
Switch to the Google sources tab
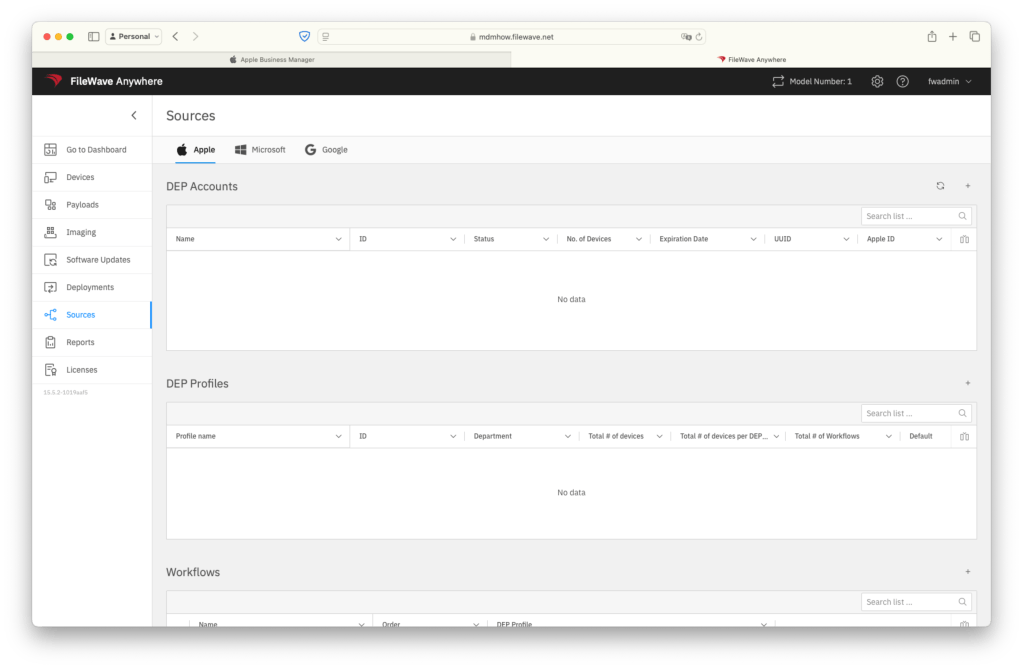326,150
